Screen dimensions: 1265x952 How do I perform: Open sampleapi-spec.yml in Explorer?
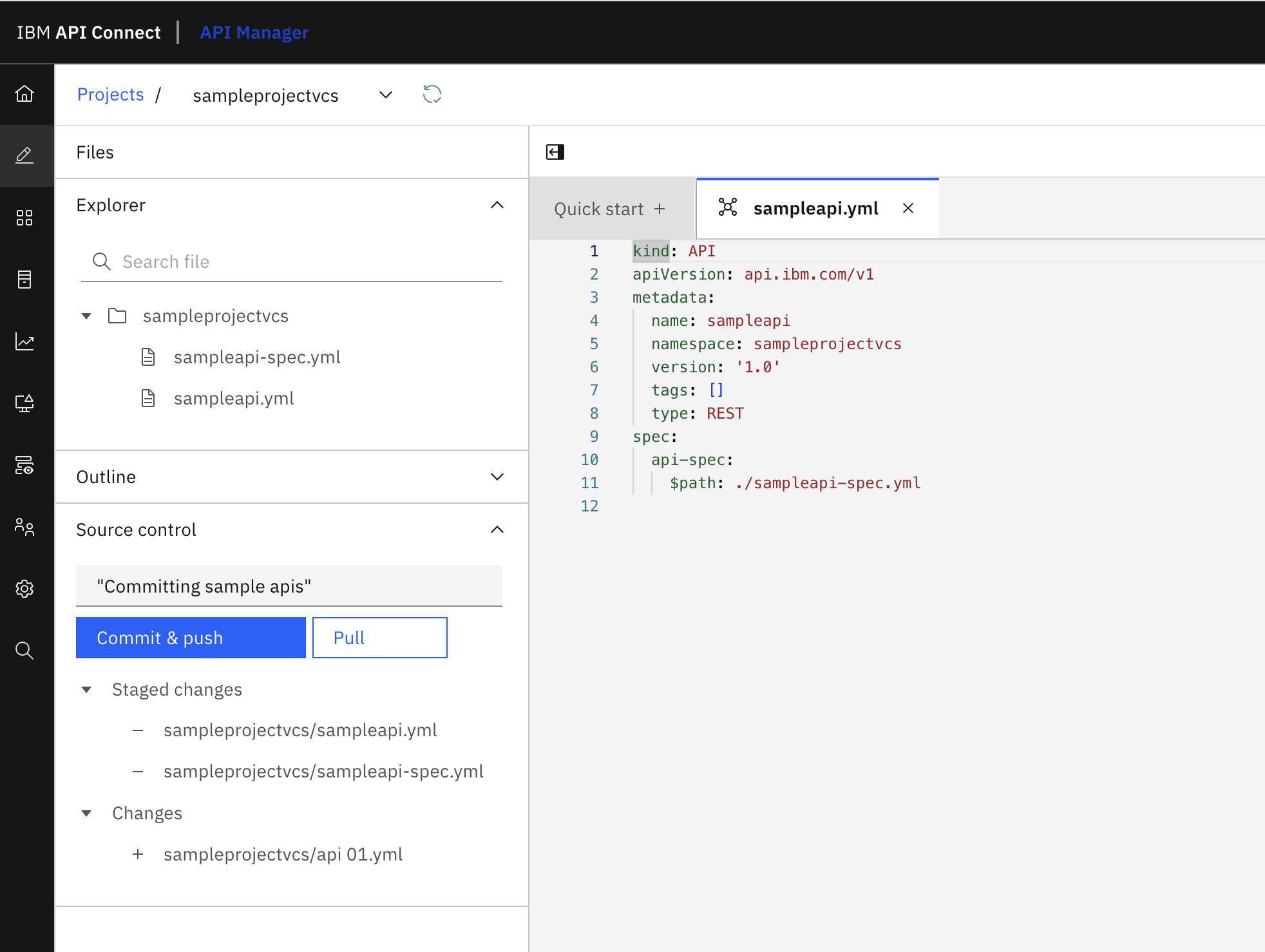tap(257, 357)
